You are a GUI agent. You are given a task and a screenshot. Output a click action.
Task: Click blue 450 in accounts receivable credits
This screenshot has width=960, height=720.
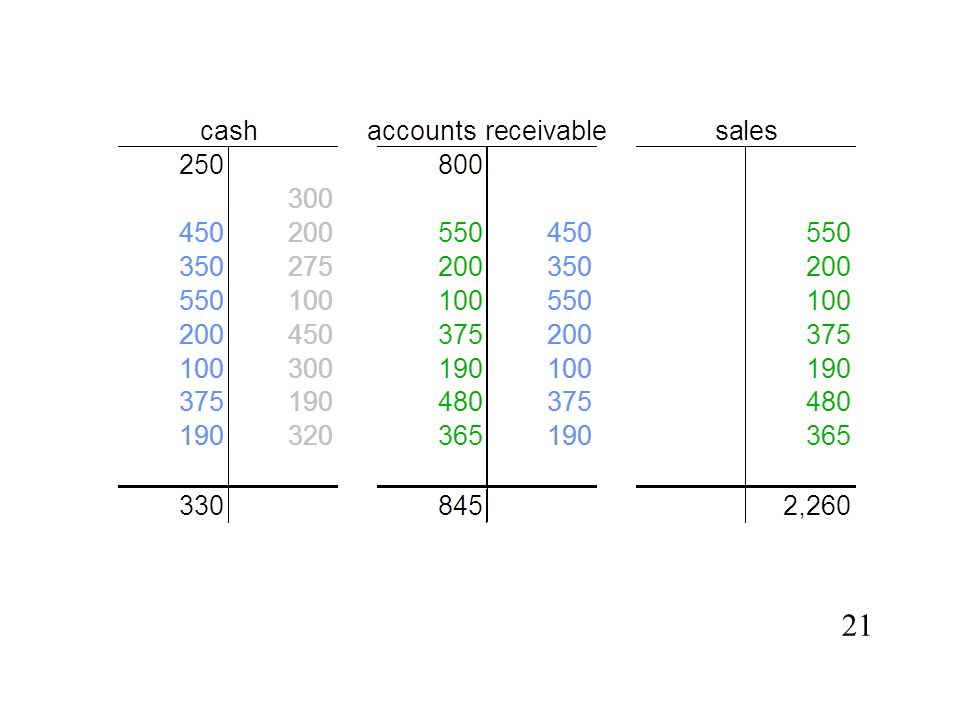[x=569, y=233]
